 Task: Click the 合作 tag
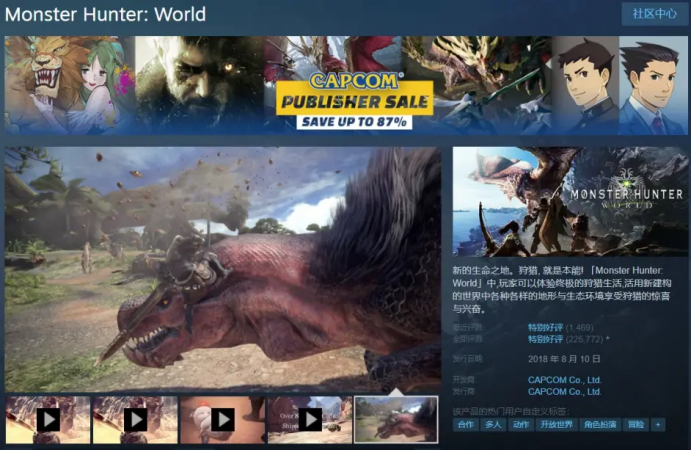466,425
